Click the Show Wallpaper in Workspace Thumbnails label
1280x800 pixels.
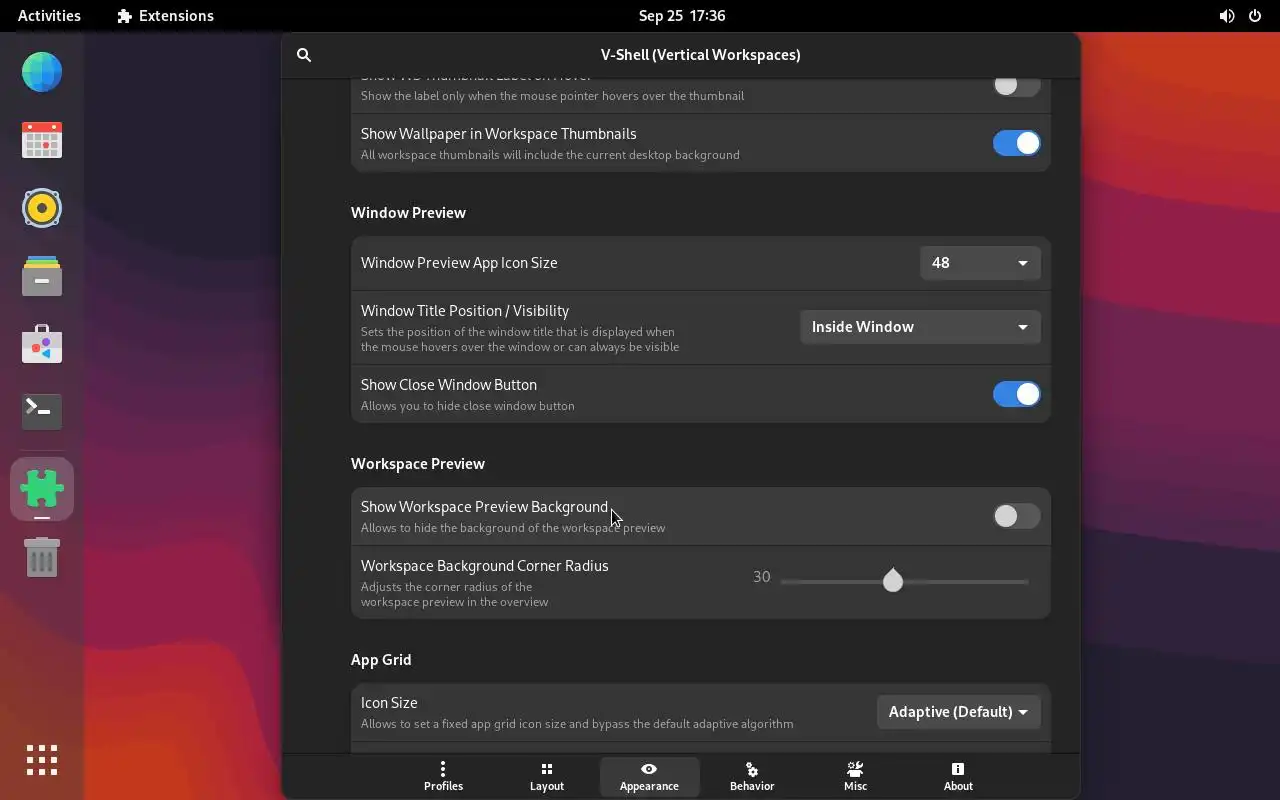pos(499,134)
